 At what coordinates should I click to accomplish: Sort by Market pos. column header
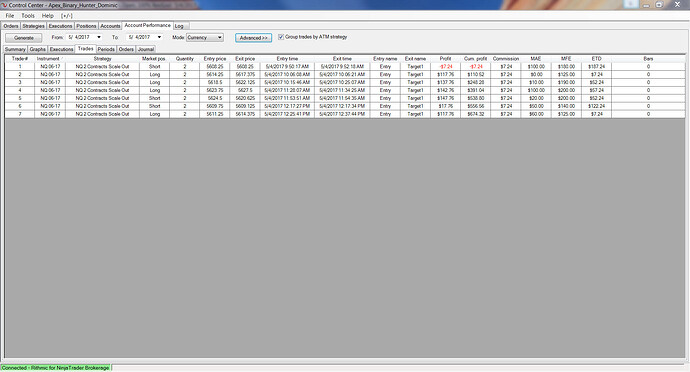point(154,59)
